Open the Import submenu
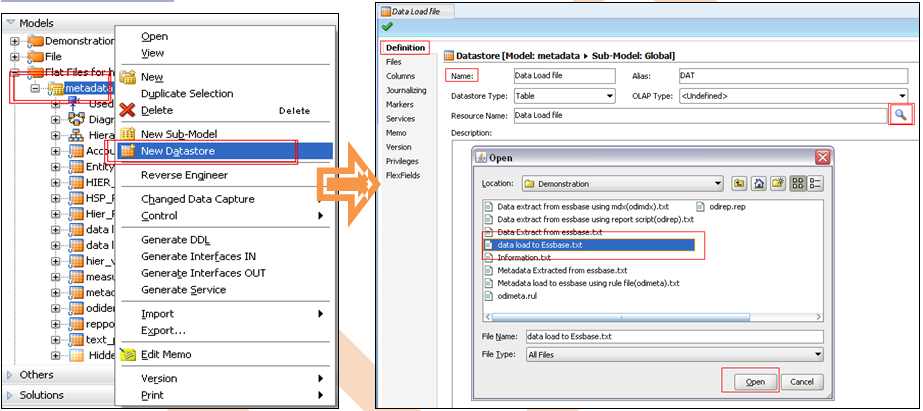The width and height of the screenshot is (923, 411). 225,314
